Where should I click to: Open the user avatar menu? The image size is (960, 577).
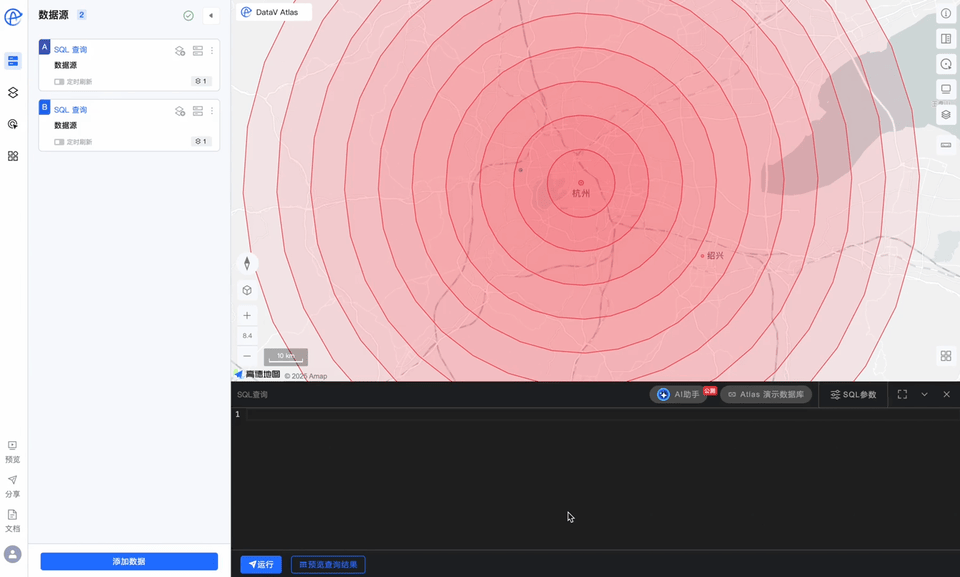coord(13,554)
